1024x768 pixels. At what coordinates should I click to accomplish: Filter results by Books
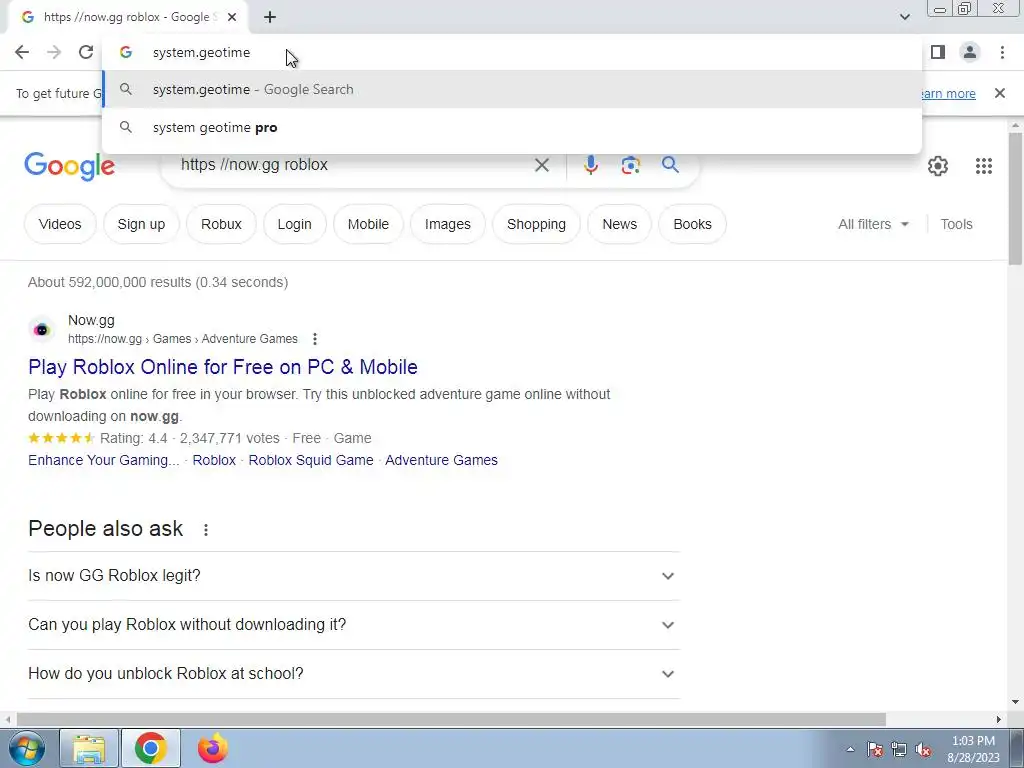click(692, 224)
